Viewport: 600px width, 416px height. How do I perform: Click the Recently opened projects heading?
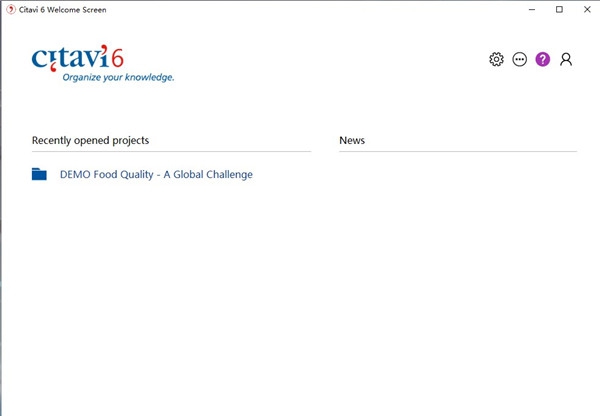(x=90, y=140)
